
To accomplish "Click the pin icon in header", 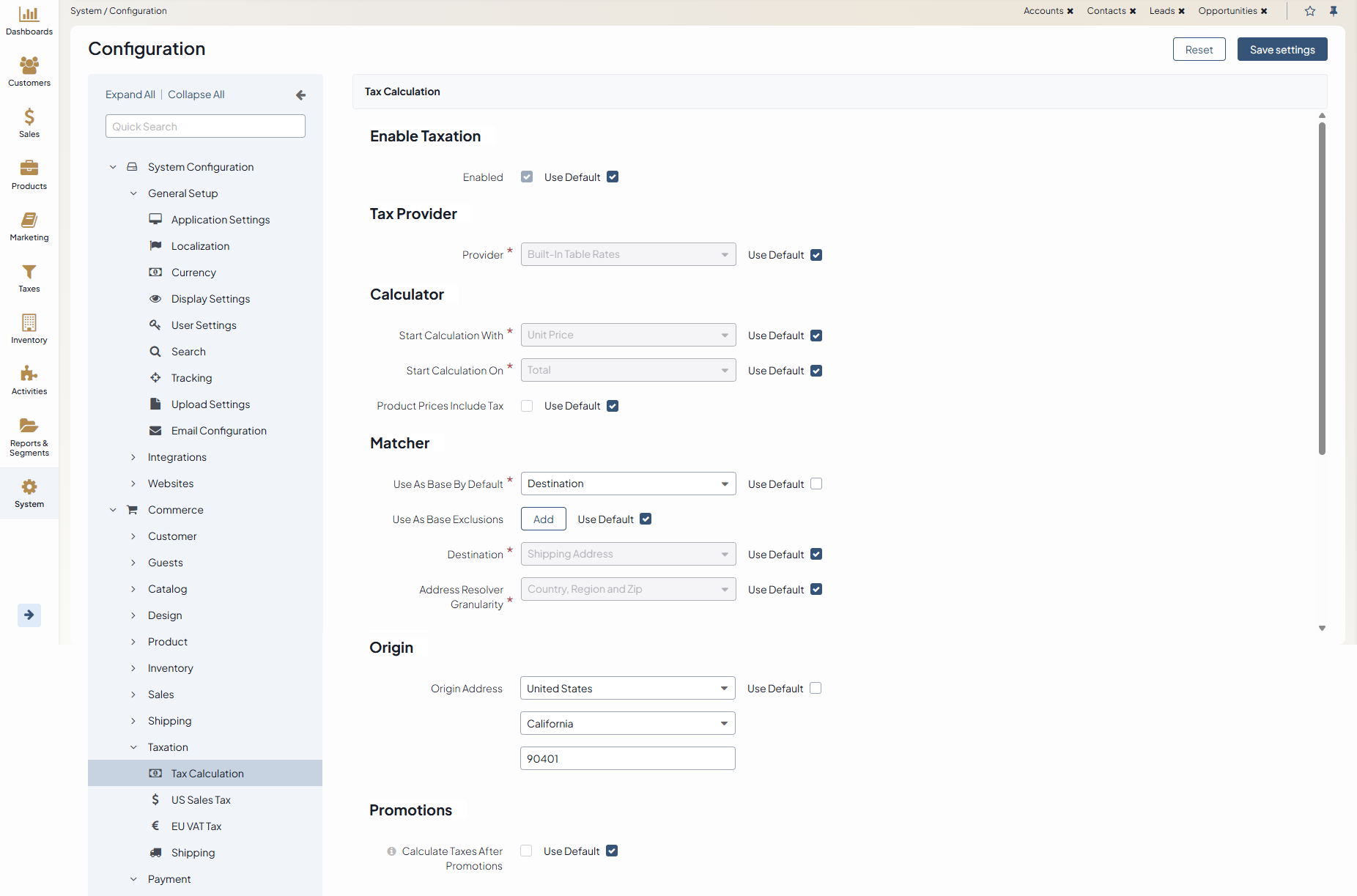I will pyautogui.click(x=1334, y=11).
